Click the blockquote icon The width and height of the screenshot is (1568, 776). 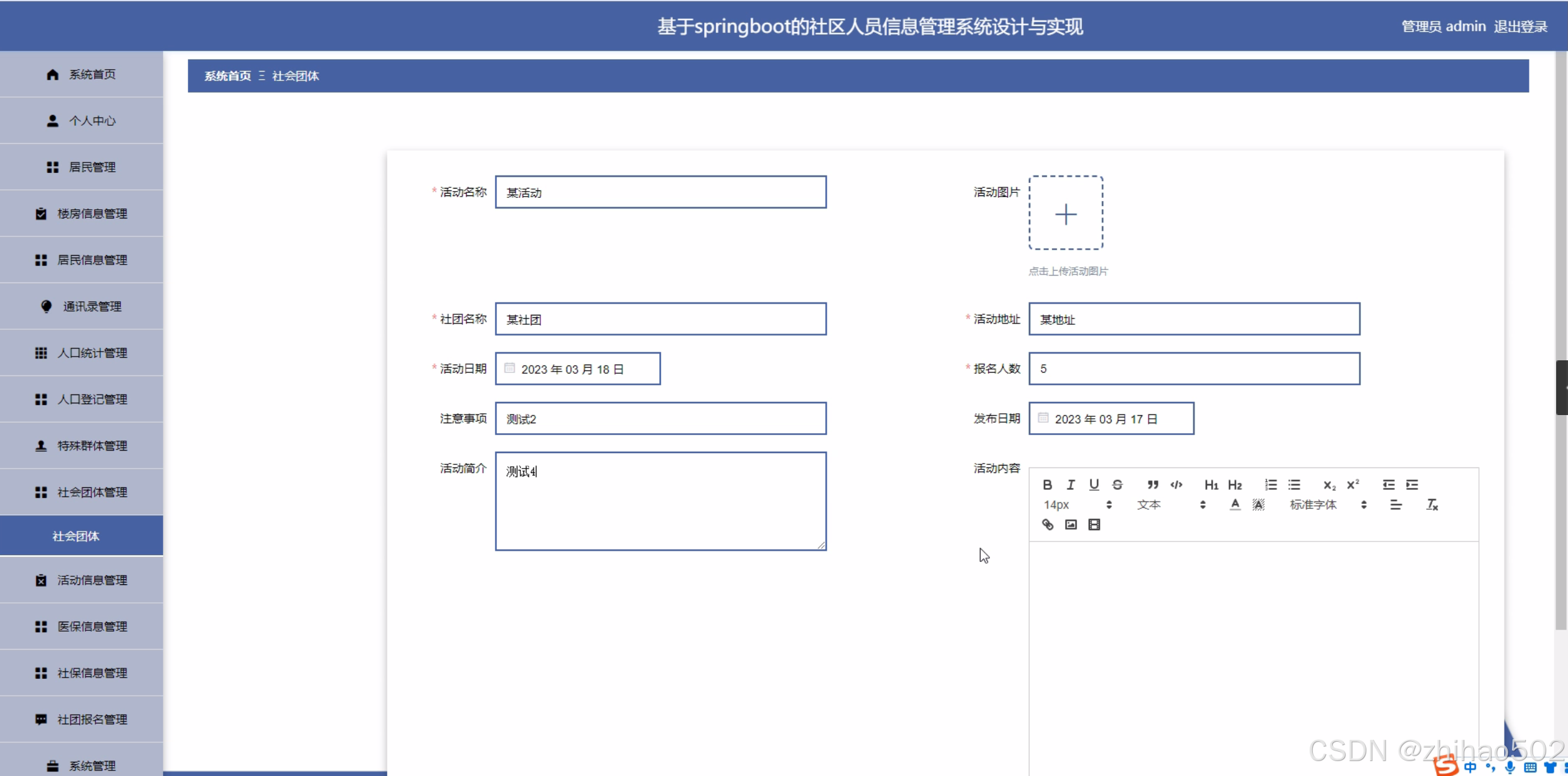(x=1152, y=485)
